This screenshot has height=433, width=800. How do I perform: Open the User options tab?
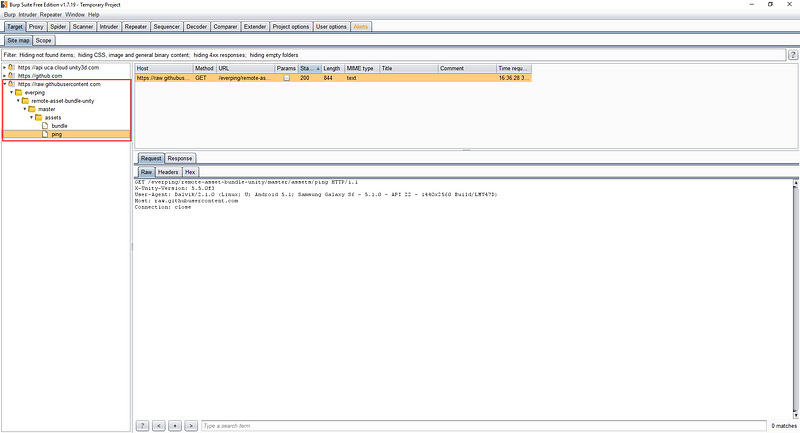[331, 27]
